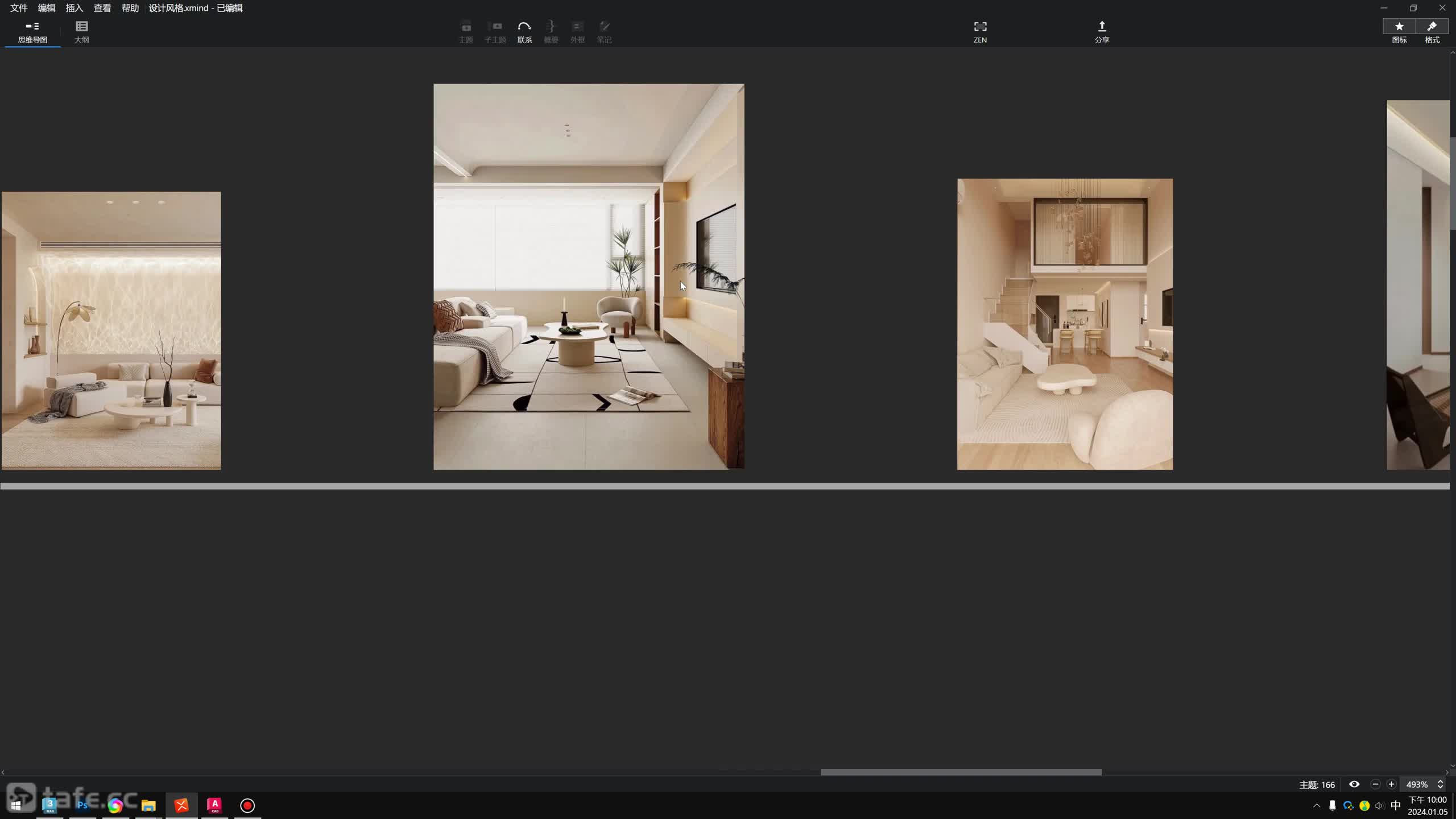Click the XMind taskbar icon

pos(181,805)
